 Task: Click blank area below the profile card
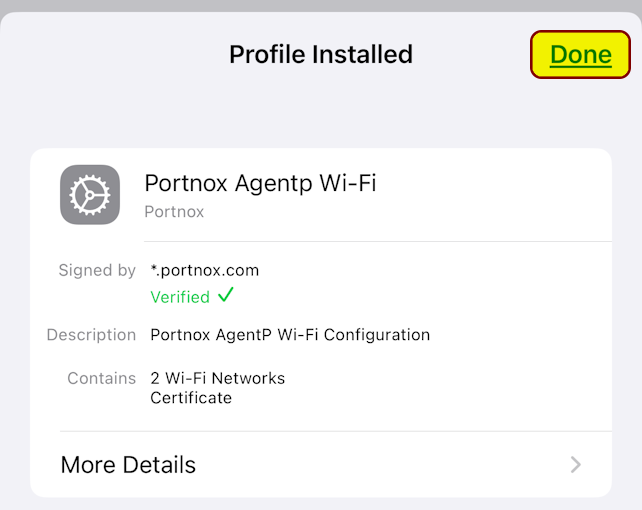click(321, 504)
